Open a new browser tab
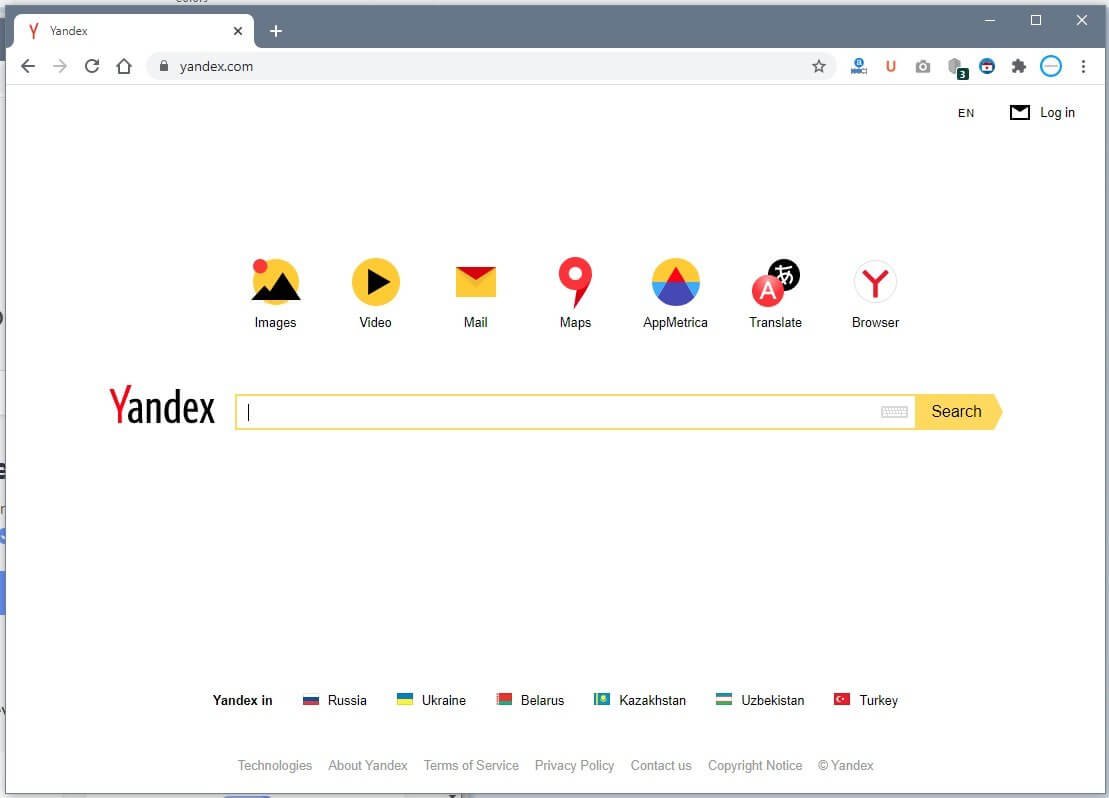Viewport: 1109px width, 798px height. 276,31
